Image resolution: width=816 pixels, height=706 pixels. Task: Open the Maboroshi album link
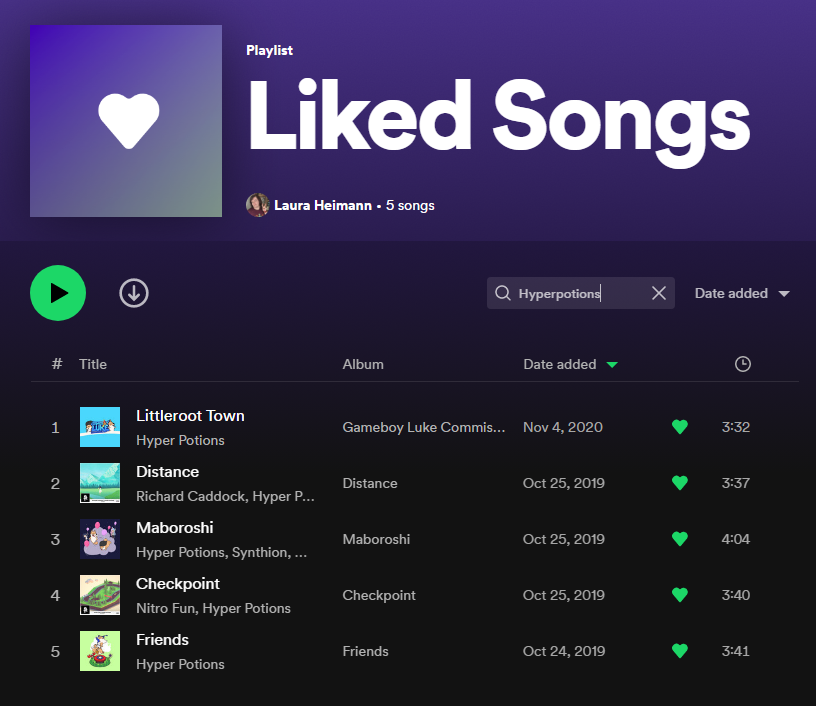tap(376, 539)
